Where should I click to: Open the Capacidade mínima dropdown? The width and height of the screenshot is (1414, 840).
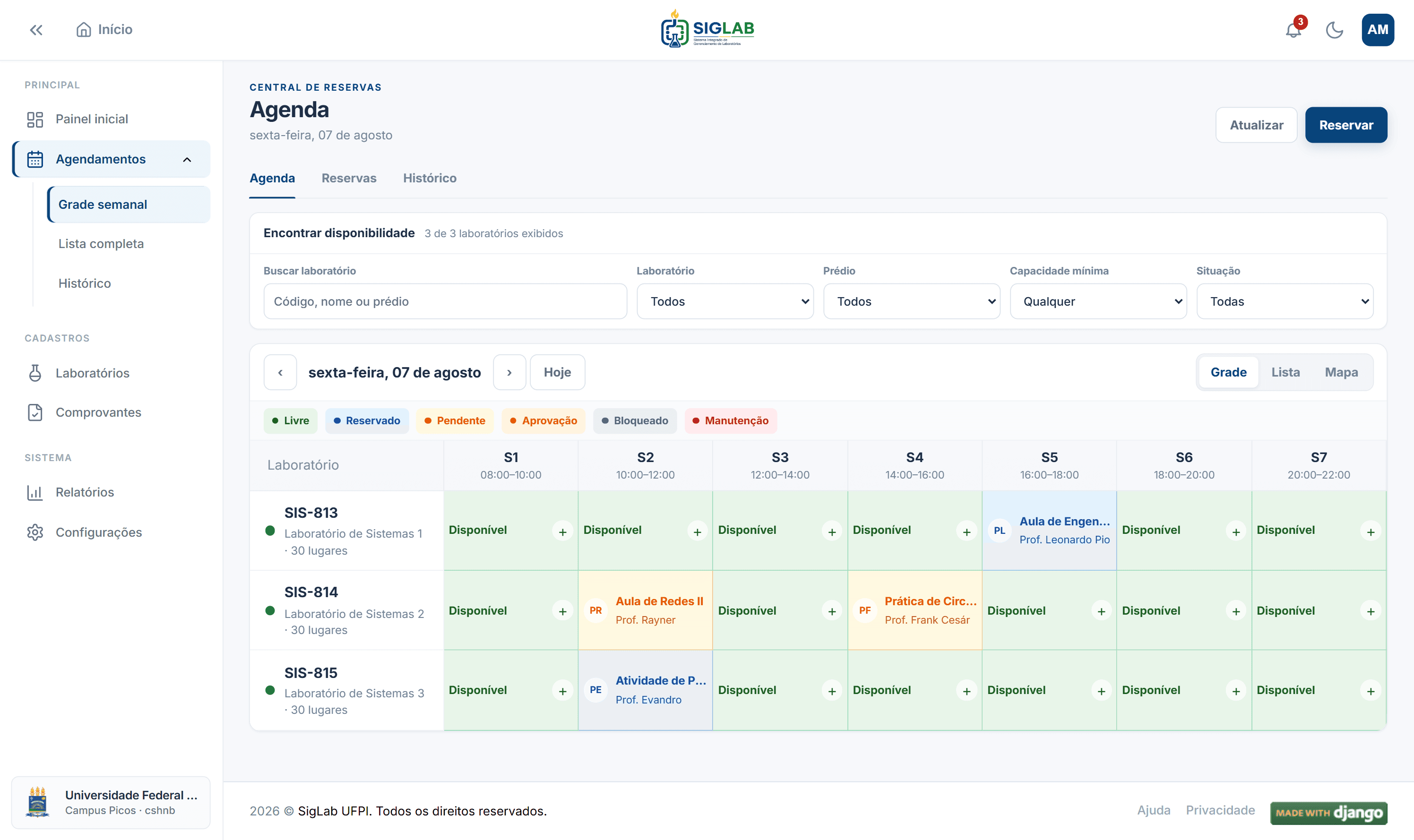(x=1098, y=301)
